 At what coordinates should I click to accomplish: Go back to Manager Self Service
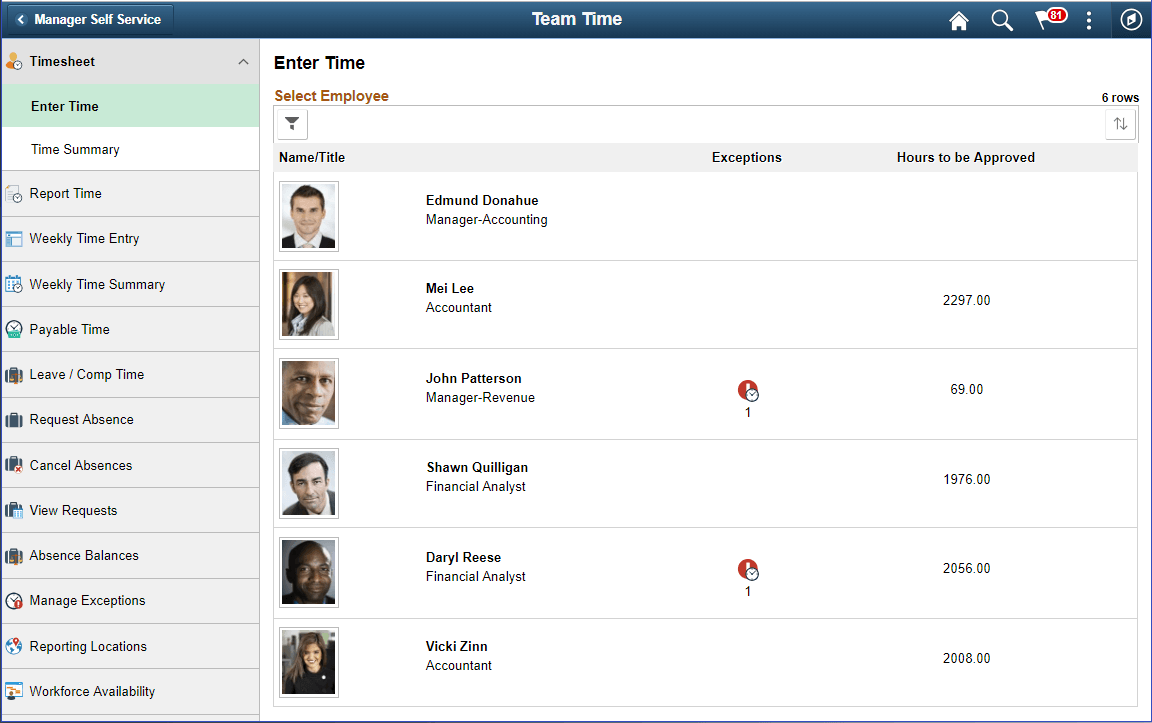89,18
